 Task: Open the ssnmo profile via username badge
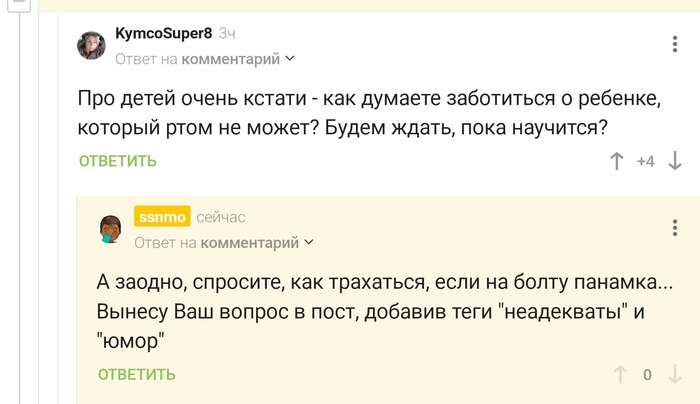[x=161, y=217]
